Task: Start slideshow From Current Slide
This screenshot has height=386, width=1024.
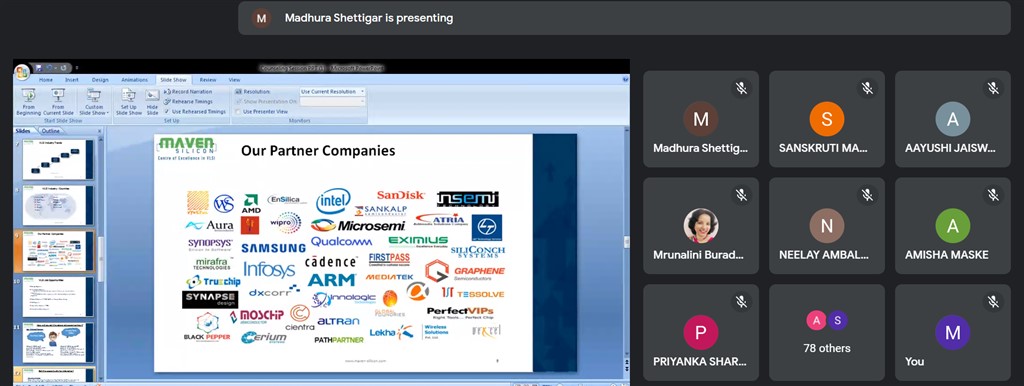Action: pos(58,102)
